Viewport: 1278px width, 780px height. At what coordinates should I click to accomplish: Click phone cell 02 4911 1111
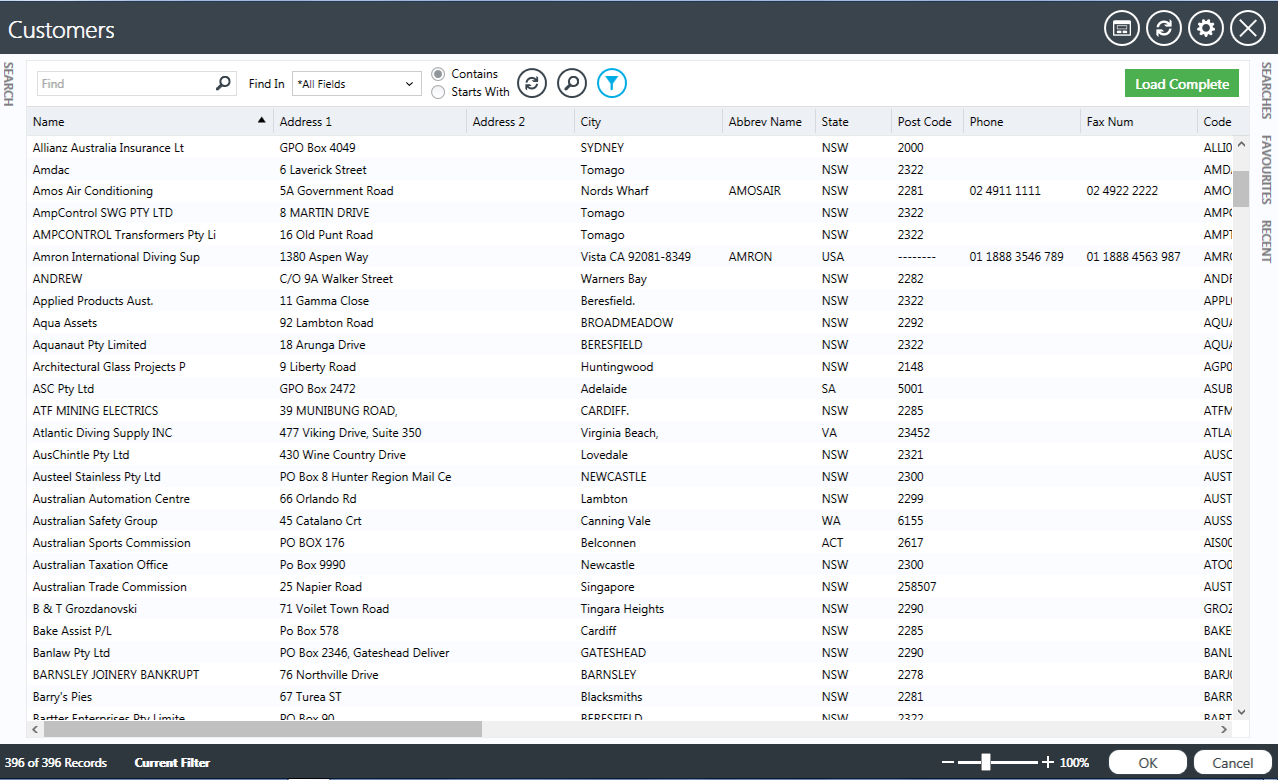coord(1005,191)
